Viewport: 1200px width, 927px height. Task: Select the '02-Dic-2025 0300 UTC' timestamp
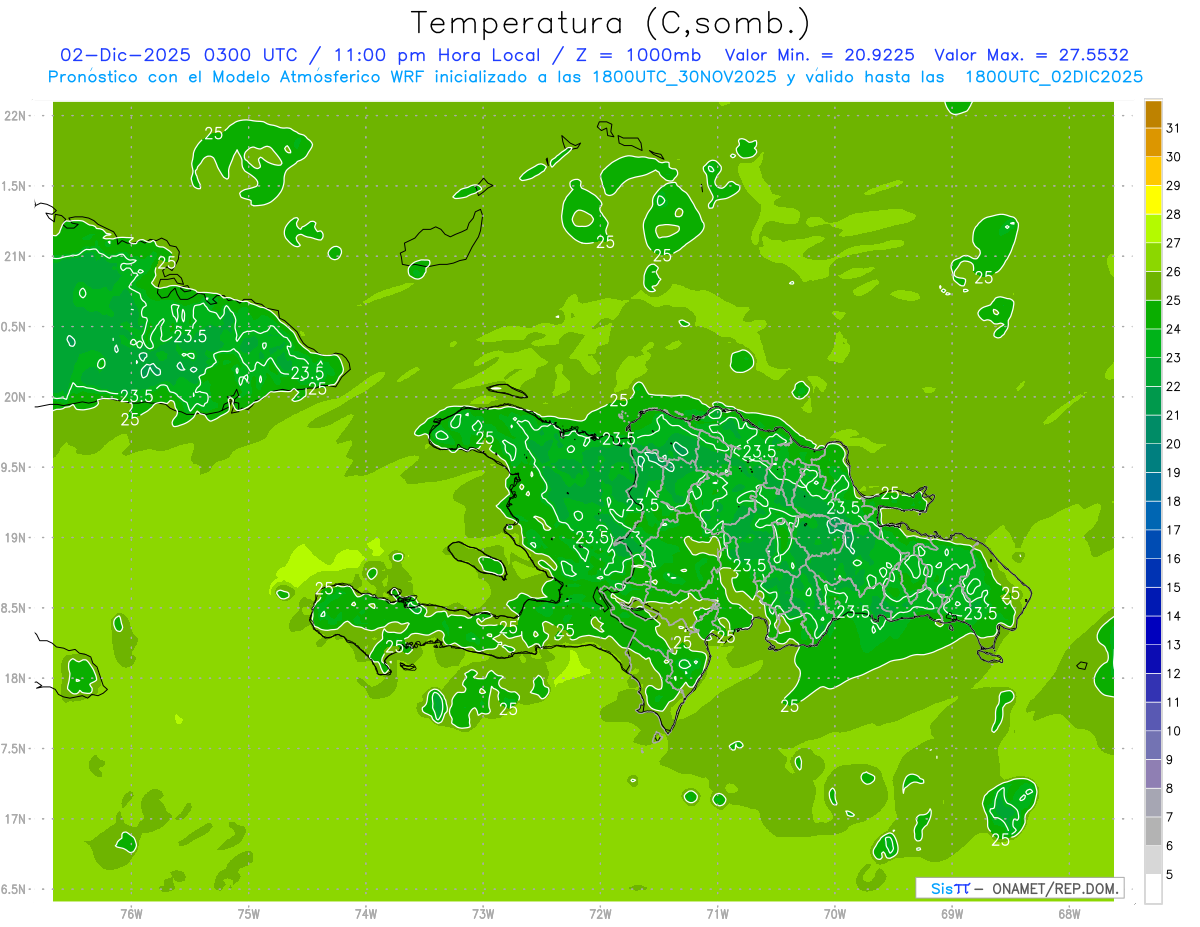[x=178, y=55]
